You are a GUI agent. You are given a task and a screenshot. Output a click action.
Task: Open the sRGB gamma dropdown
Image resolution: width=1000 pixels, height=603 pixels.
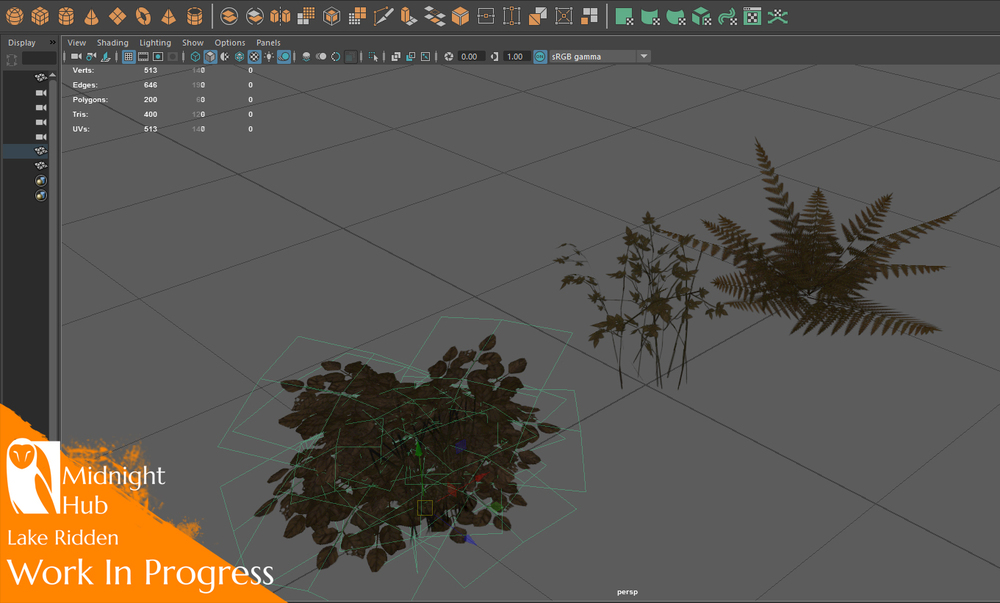coord(644,57)
